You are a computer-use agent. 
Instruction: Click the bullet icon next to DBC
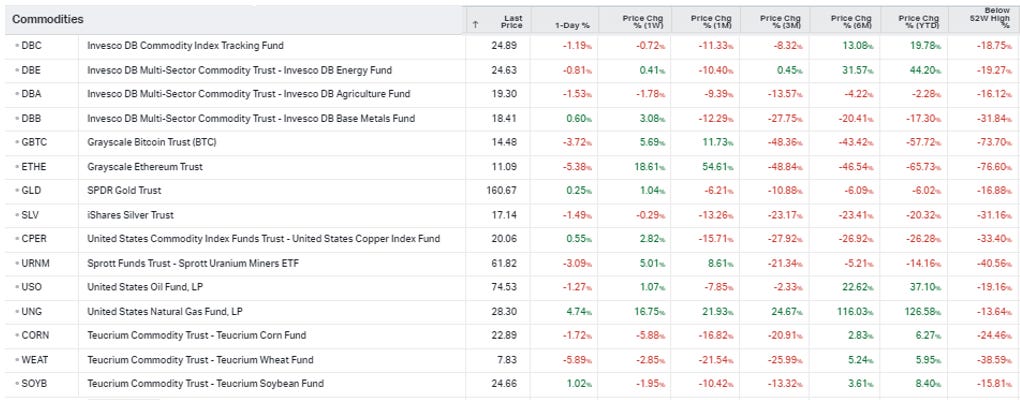click(16, 46)
